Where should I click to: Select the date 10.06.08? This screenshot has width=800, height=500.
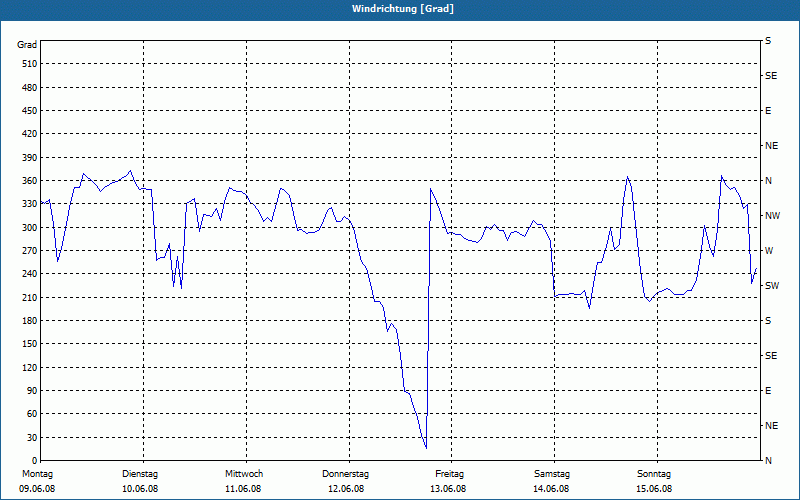(x=140, y=489)
